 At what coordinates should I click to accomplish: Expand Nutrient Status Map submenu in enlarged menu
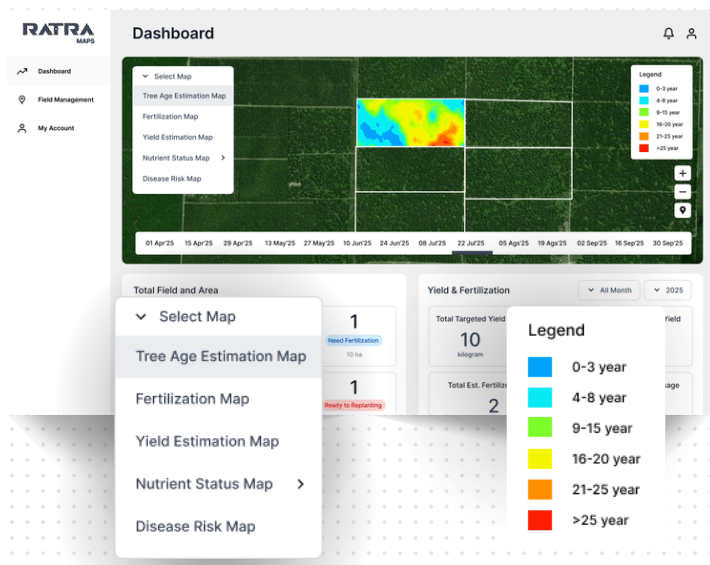pos(300,485)
